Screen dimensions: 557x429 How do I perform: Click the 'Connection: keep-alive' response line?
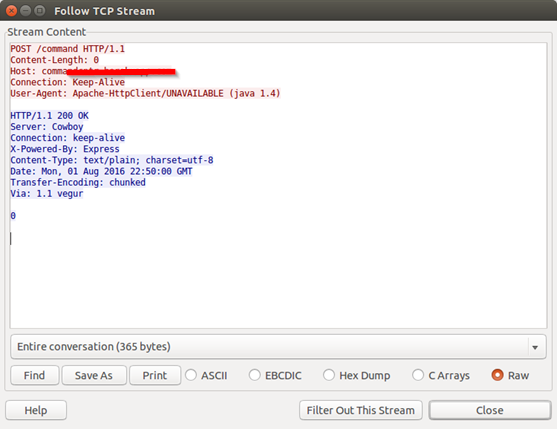(67, 138)
